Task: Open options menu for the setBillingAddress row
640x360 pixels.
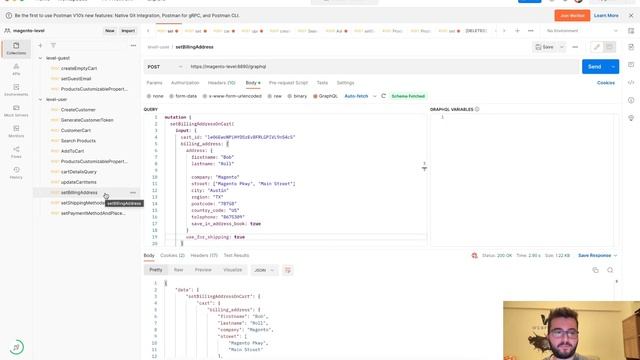Action: (x=133, y=193)
